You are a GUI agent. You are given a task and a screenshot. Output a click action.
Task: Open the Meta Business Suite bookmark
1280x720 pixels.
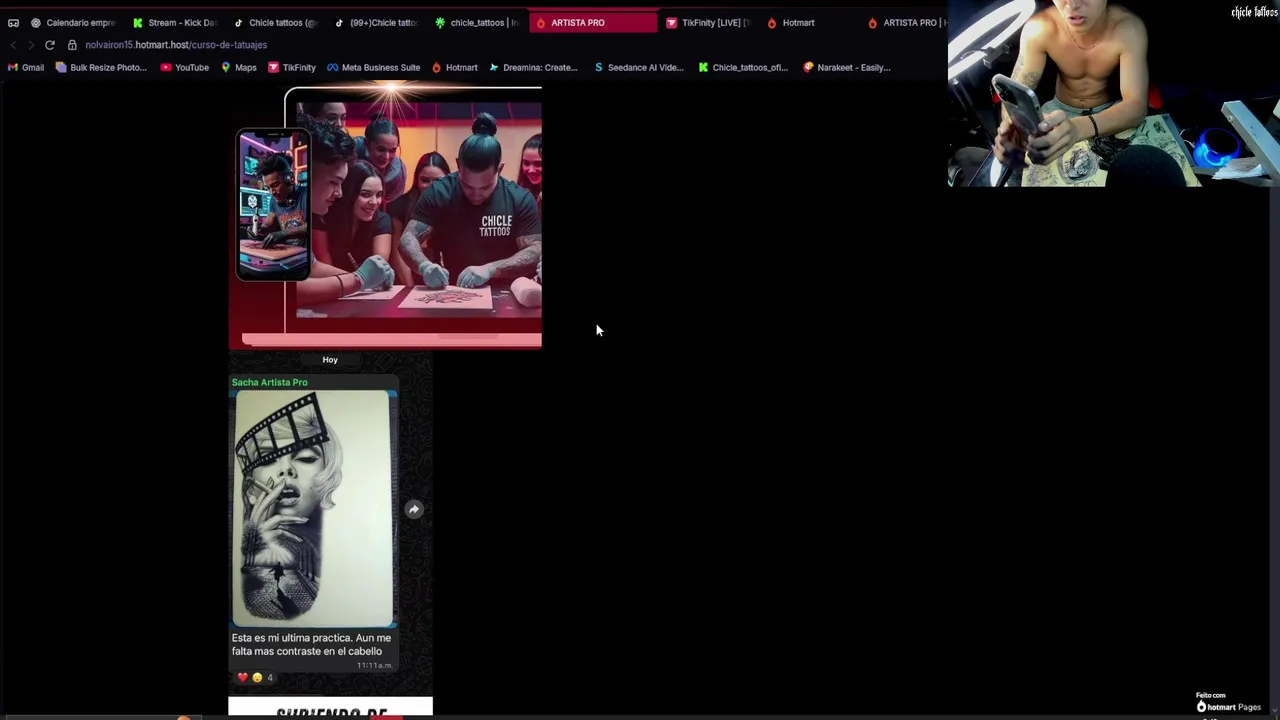tap(373, 67)
